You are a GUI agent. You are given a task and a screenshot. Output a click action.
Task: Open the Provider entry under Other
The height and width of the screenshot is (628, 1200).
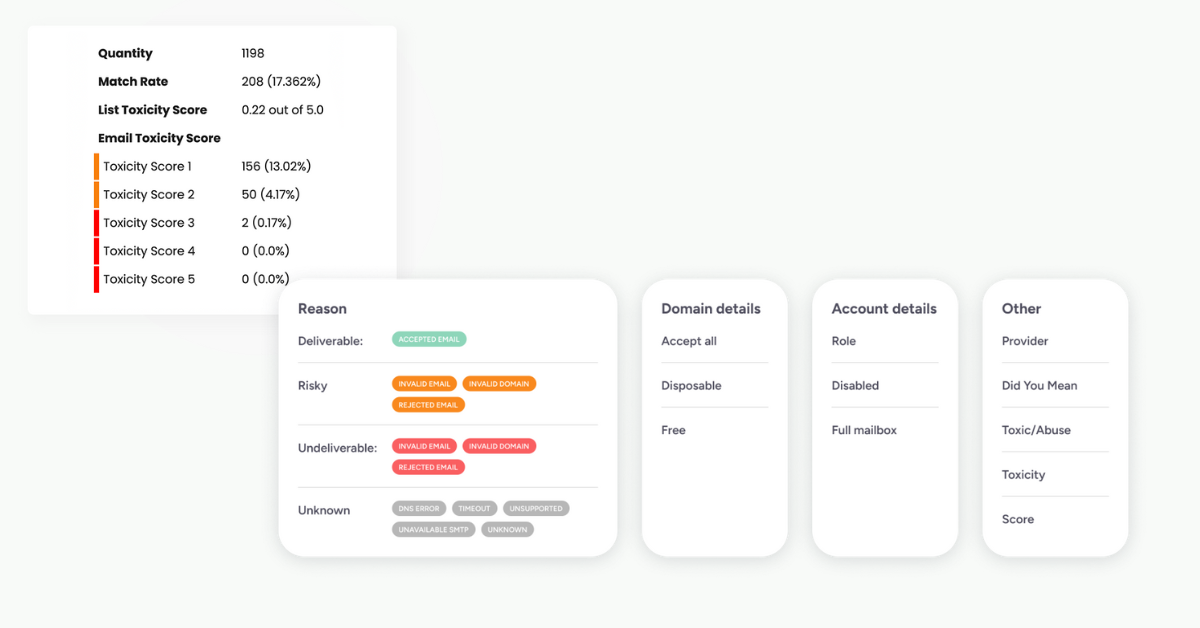1025,341
